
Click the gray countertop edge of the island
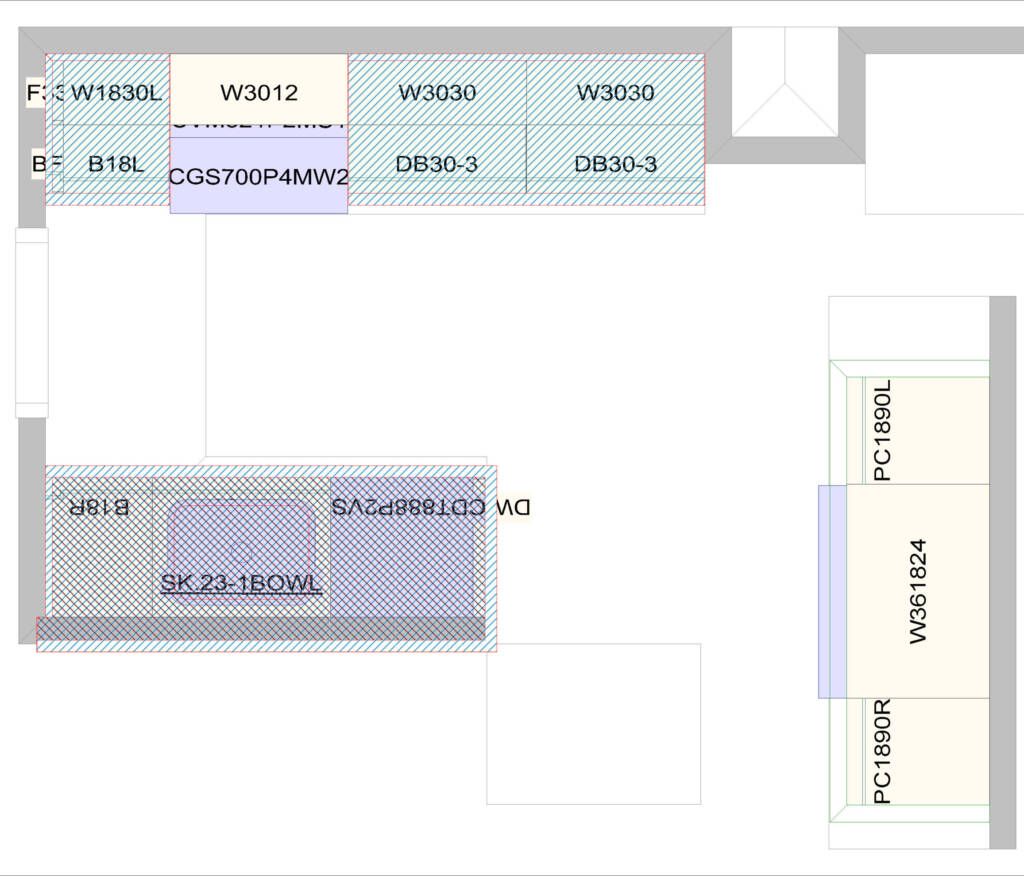(260, 630)
